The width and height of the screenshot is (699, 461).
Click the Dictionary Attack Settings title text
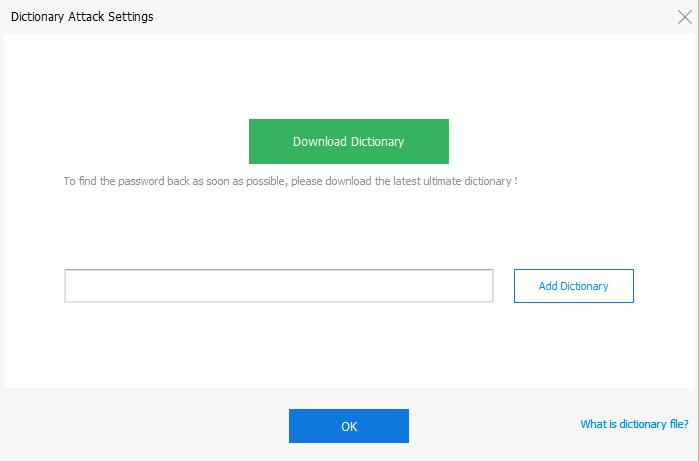[82, 16]
